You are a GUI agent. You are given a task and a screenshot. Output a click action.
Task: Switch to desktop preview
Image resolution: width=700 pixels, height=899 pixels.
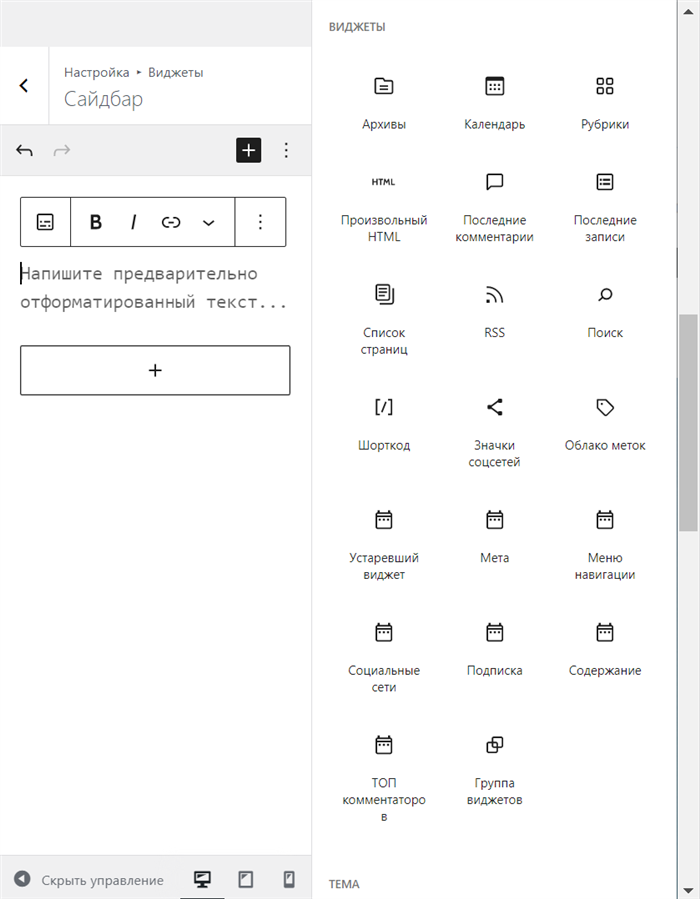[x=202, y=879]
